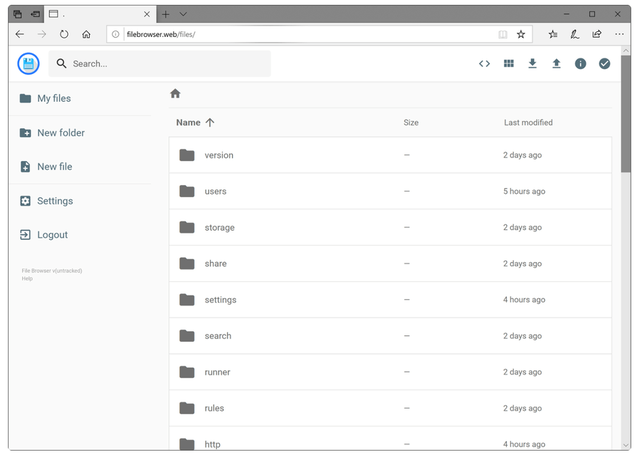Add page to favorites star icon
Viewport: 640px width, 455px height.
click(521, 34)
